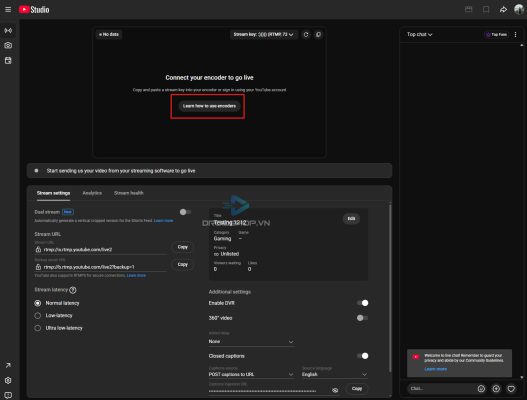
Task: Click the Unlisted privacy value
Action: [x=230, y=254]
